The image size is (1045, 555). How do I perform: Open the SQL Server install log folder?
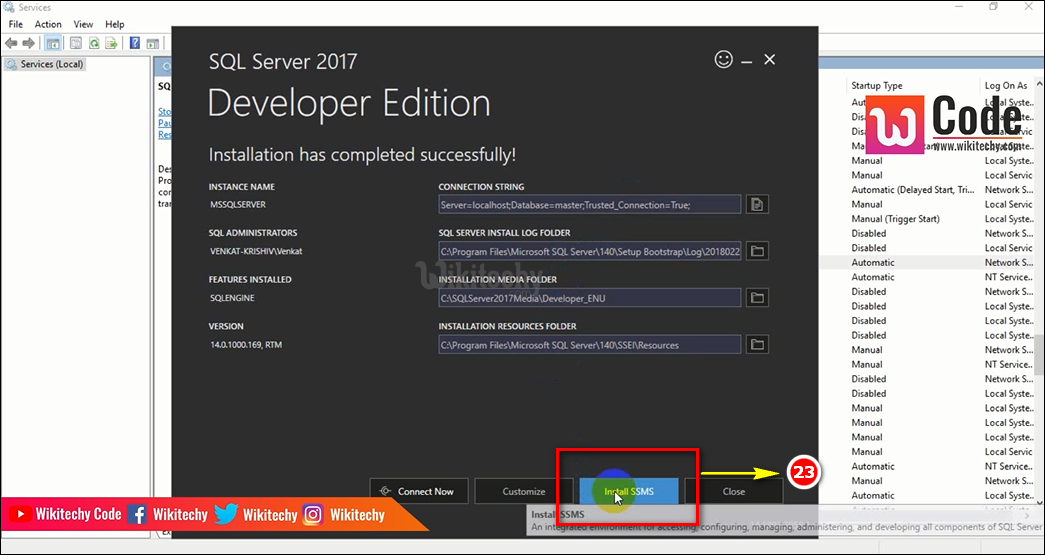(757, 251)
